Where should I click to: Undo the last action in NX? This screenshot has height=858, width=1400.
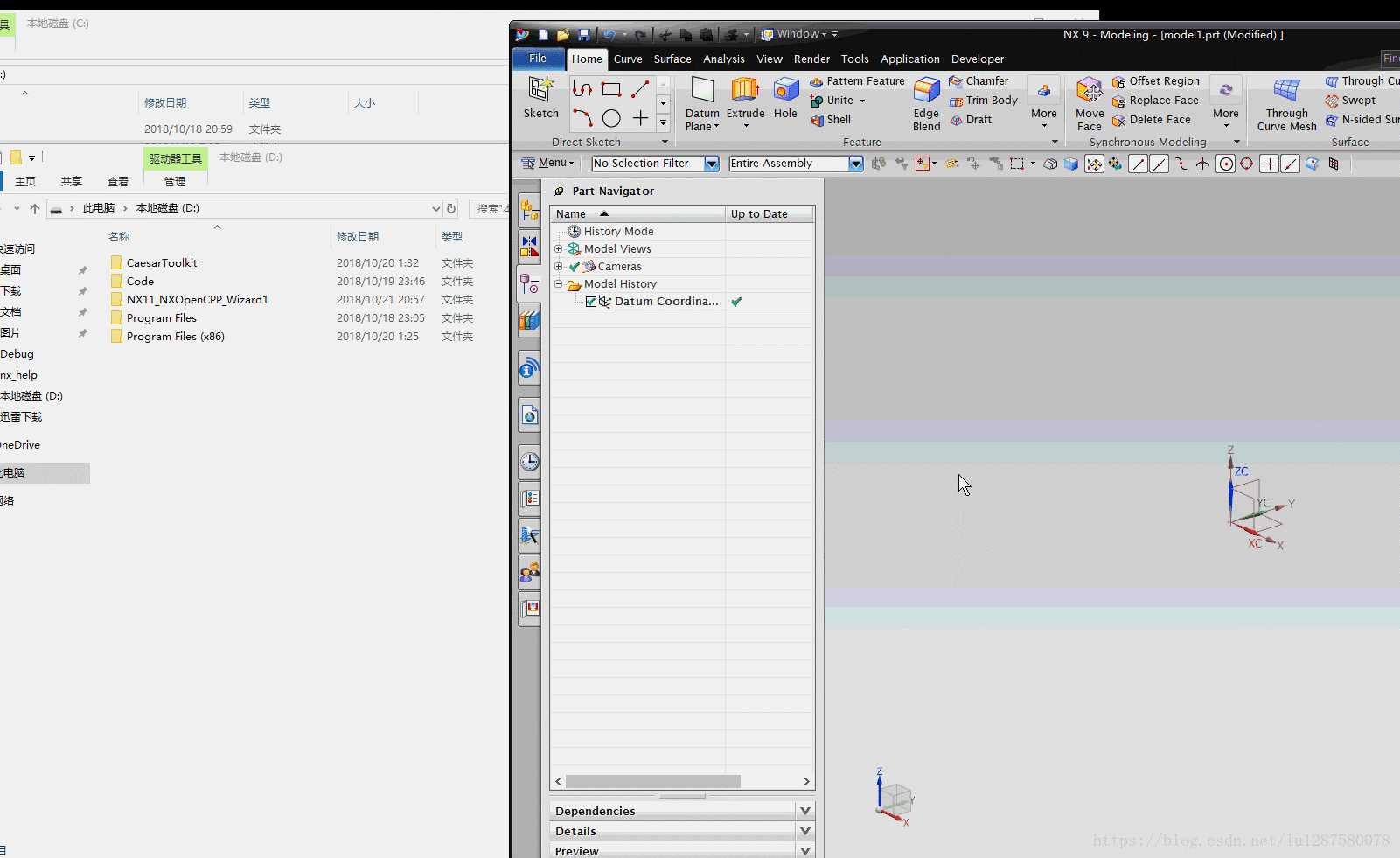point(609,35)
